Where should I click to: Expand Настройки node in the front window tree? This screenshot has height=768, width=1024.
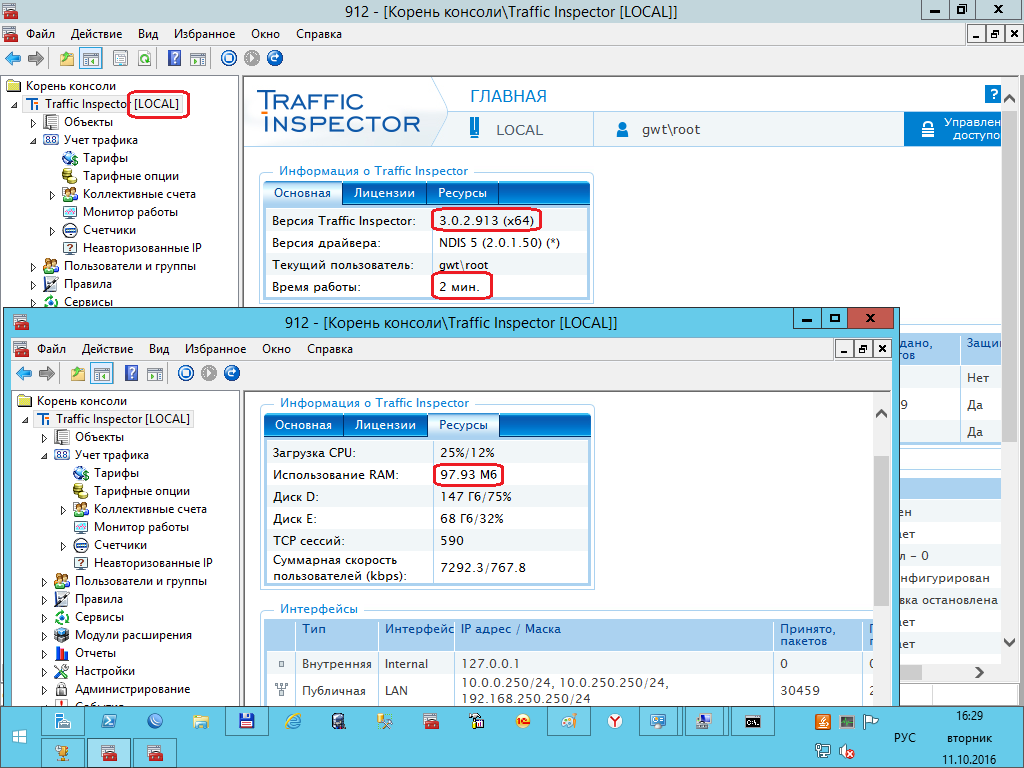pyautogui.click(x=44, y=671)
